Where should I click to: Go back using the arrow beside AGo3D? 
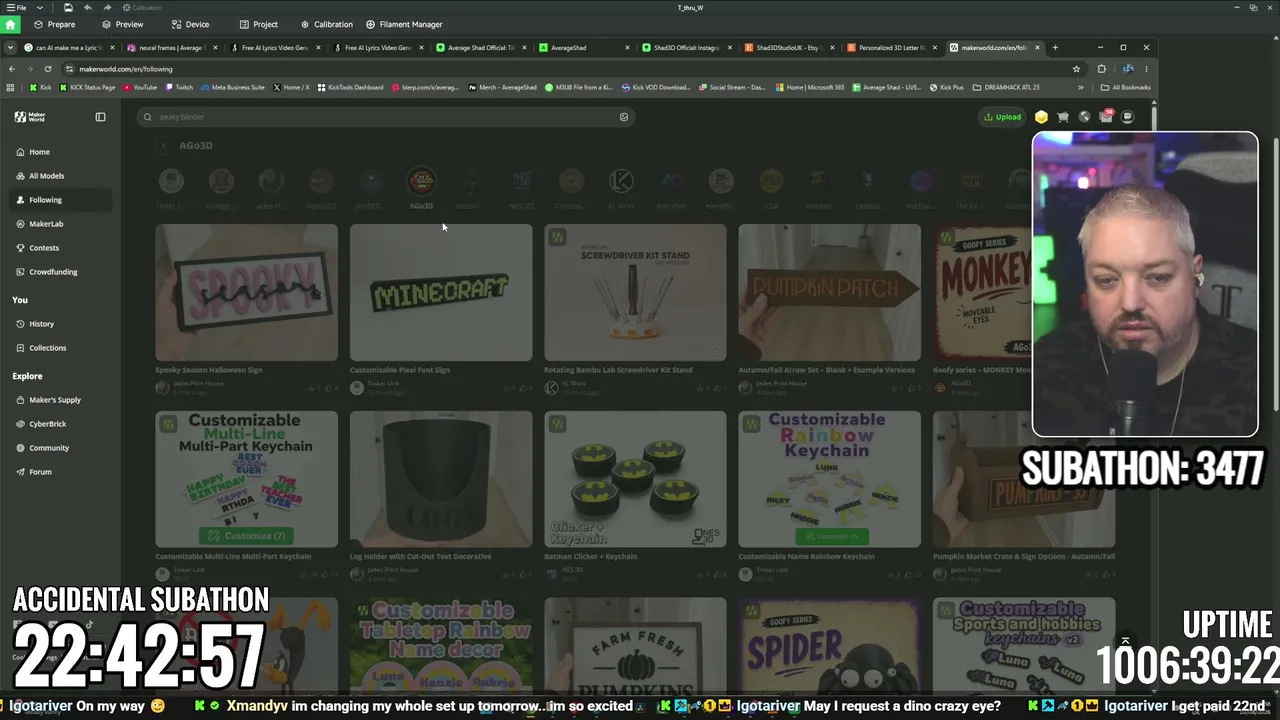tap(164, 146)
